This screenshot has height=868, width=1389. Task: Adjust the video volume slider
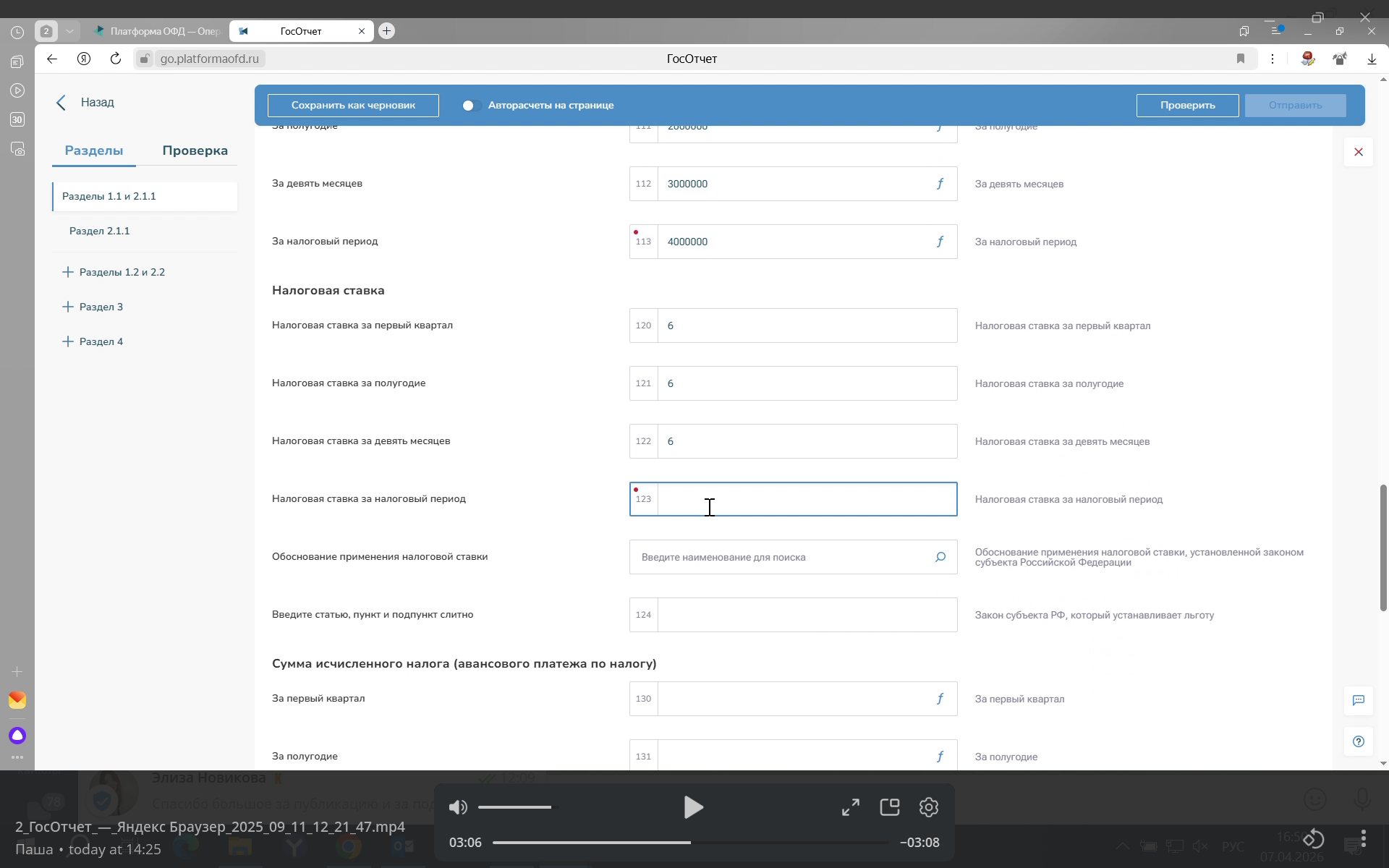point(515,807)
